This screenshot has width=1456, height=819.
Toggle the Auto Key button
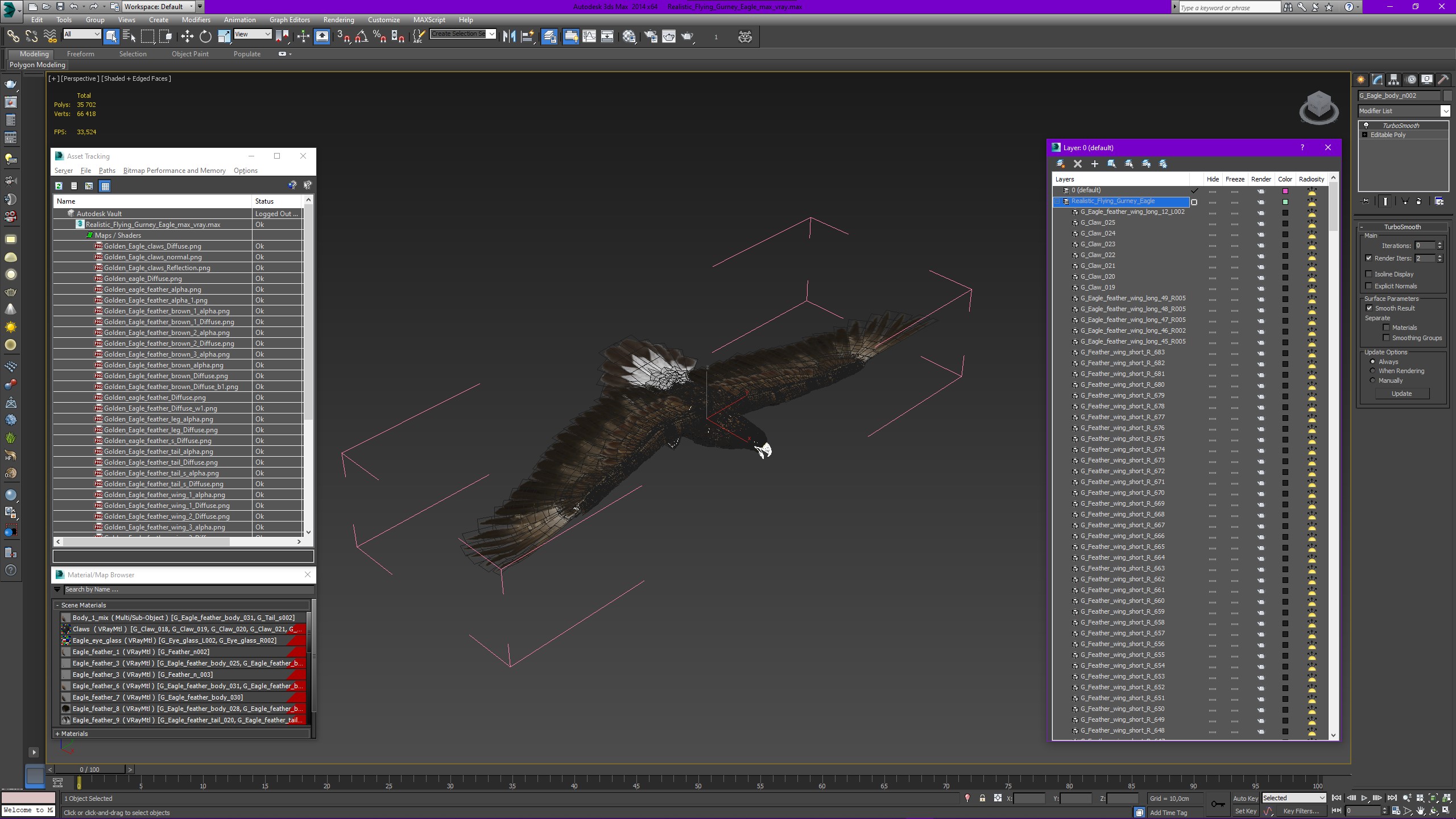pyautogui.click(x=1245, y=799)
